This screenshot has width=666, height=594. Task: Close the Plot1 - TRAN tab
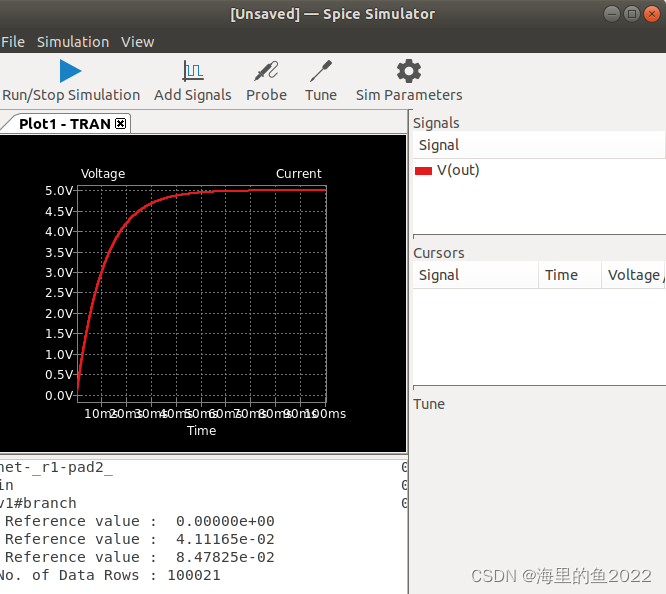pyautogui.click(x=121, y=124)
